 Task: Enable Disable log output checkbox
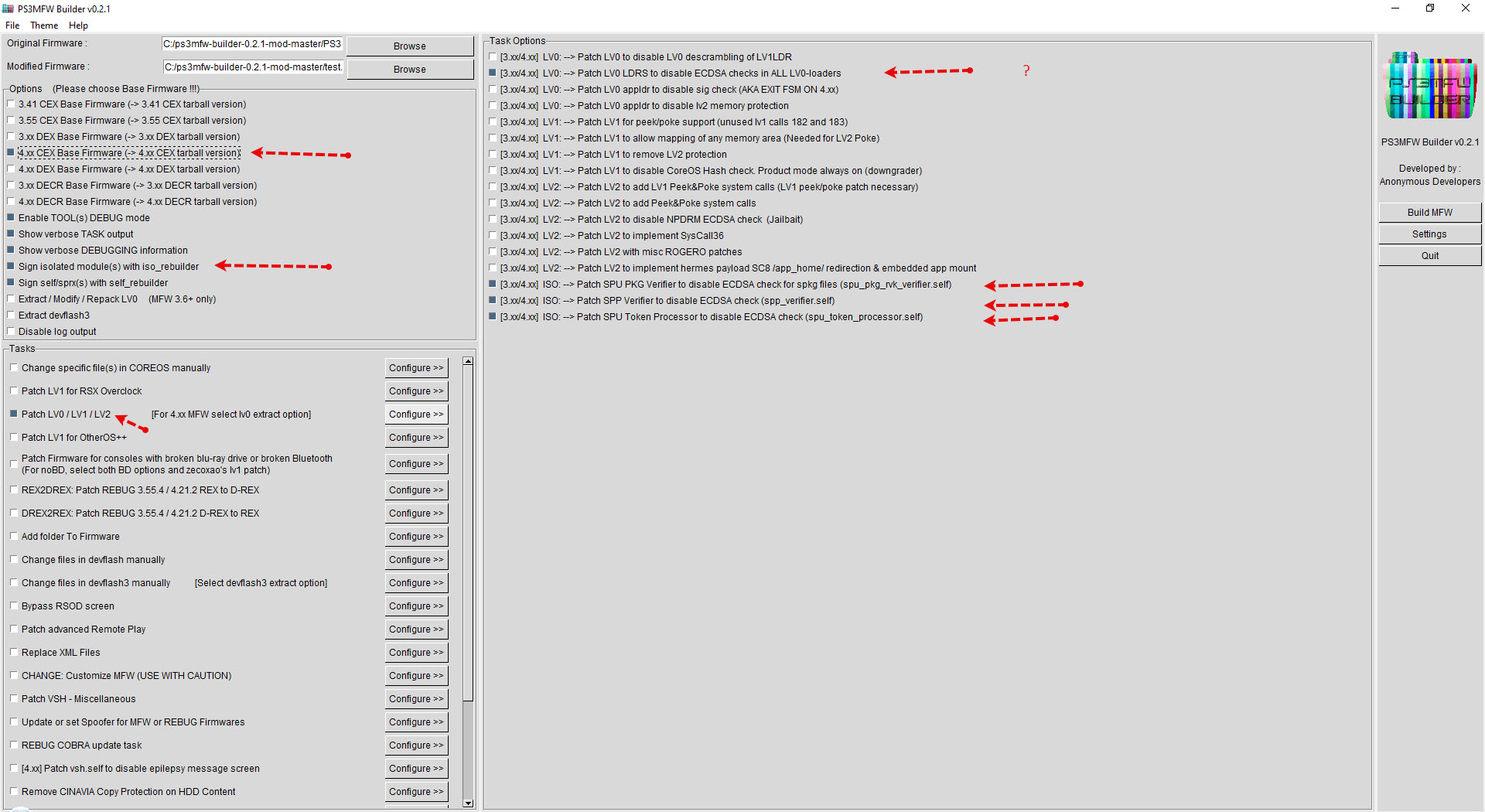point(11,332)
